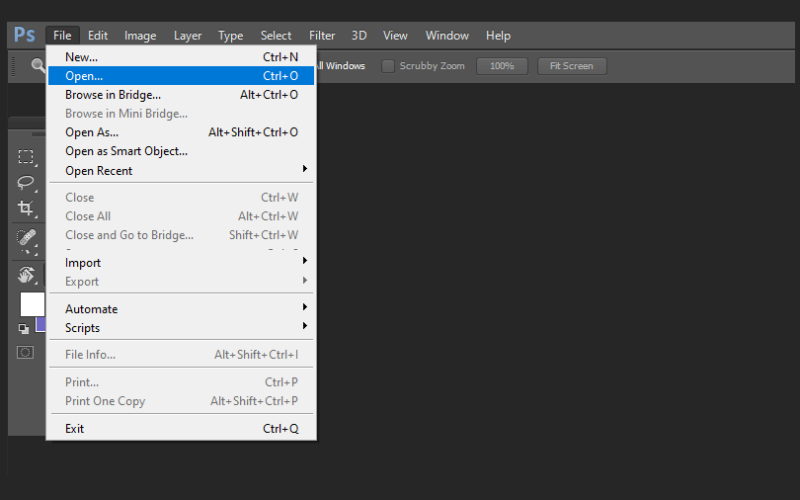Expand the Automate submenu

181,309
